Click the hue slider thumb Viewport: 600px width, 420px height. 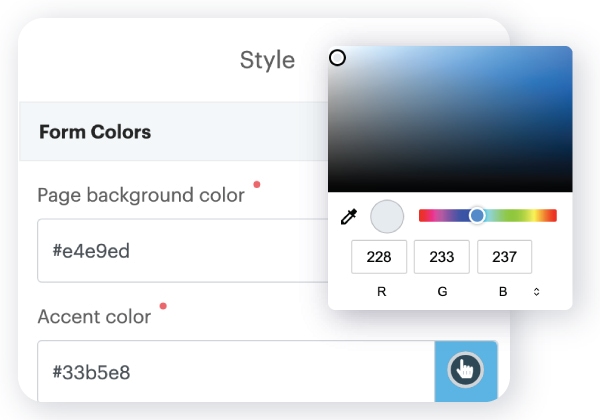coord(477,215)
